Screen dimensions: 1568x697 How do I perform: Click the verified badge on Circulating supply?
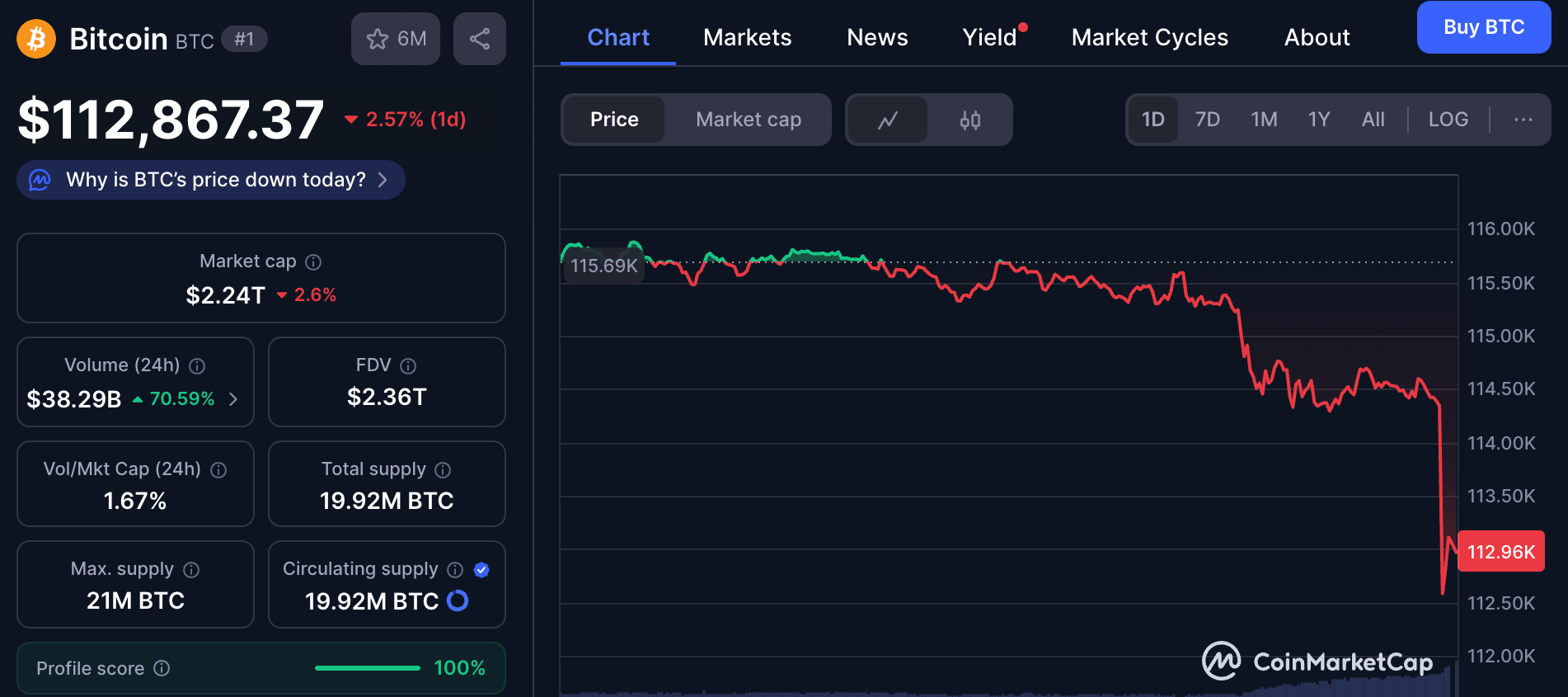(482, 570)
